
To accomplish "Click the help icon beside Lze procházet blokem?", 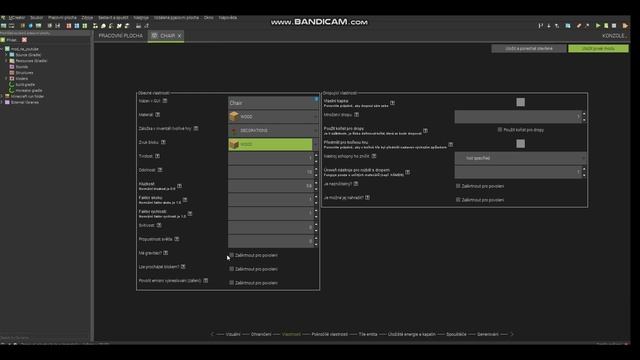I will point(183,267).
